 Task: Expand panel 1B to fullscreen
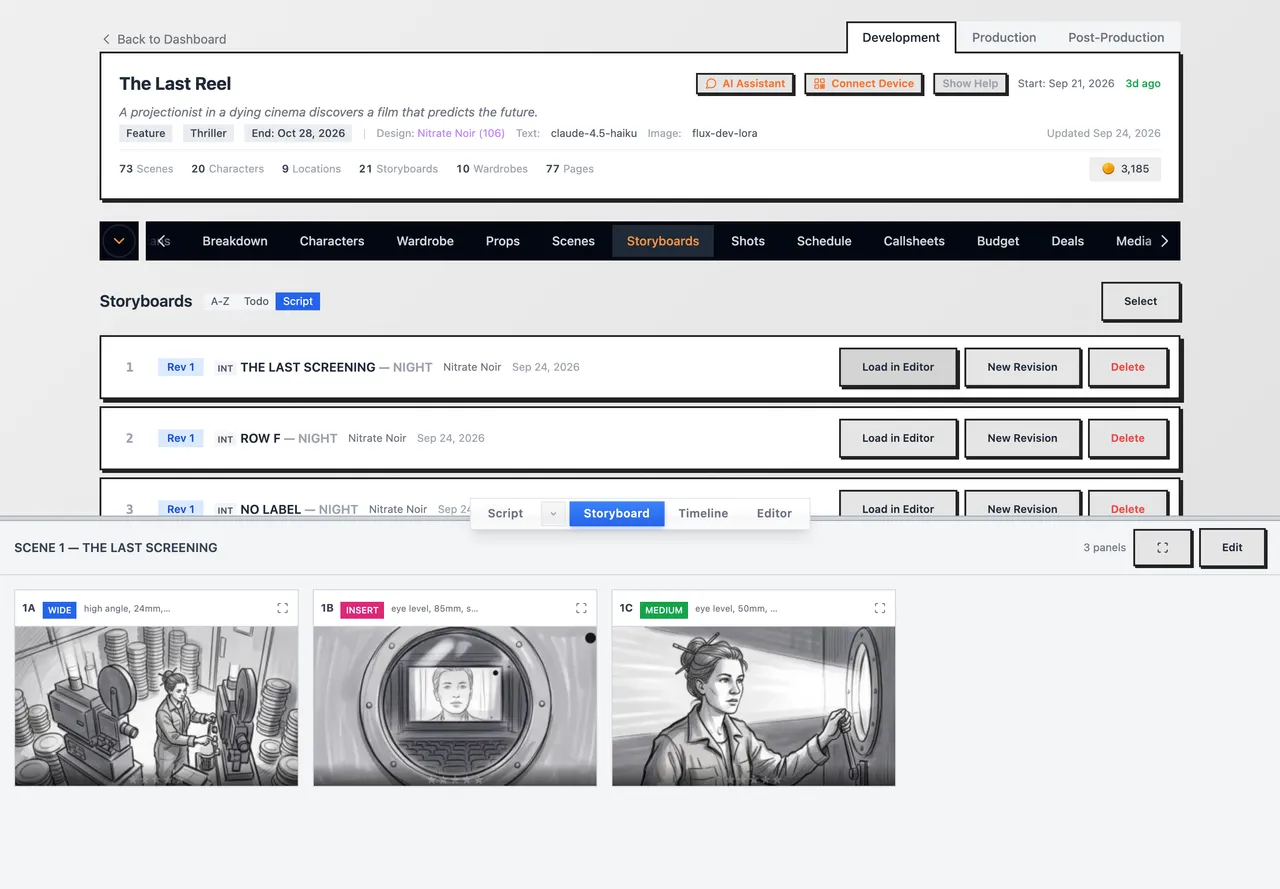click(x=581, y=608)
